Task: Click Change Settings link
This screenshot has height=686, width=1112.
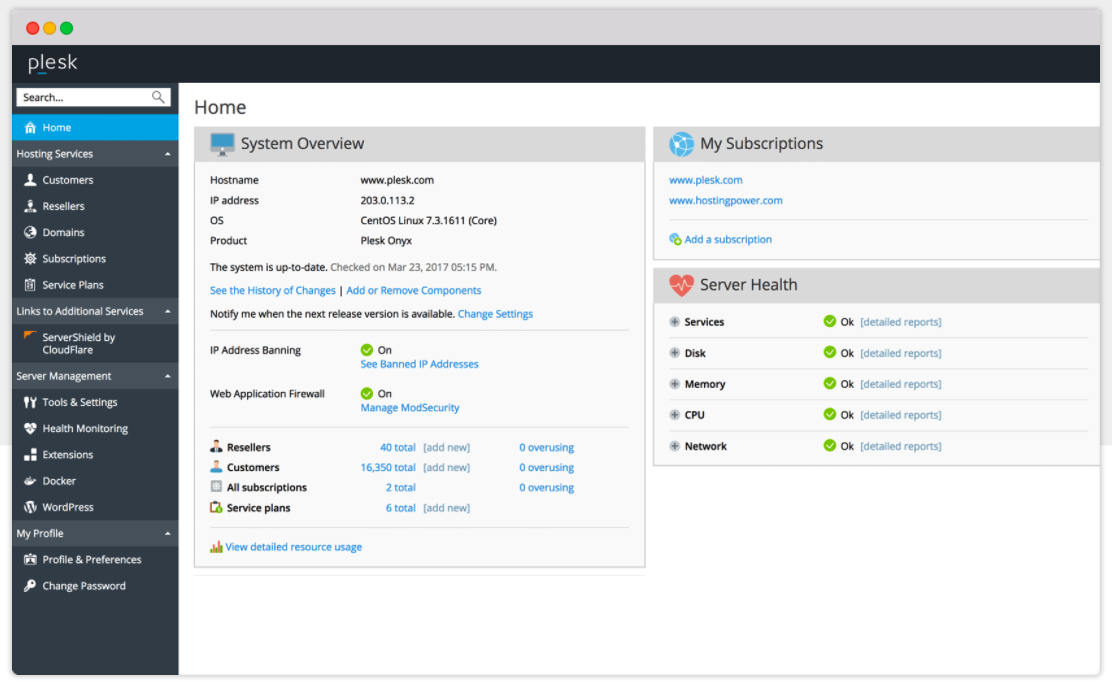Action: pyautogui.click(x=495, y=314)
